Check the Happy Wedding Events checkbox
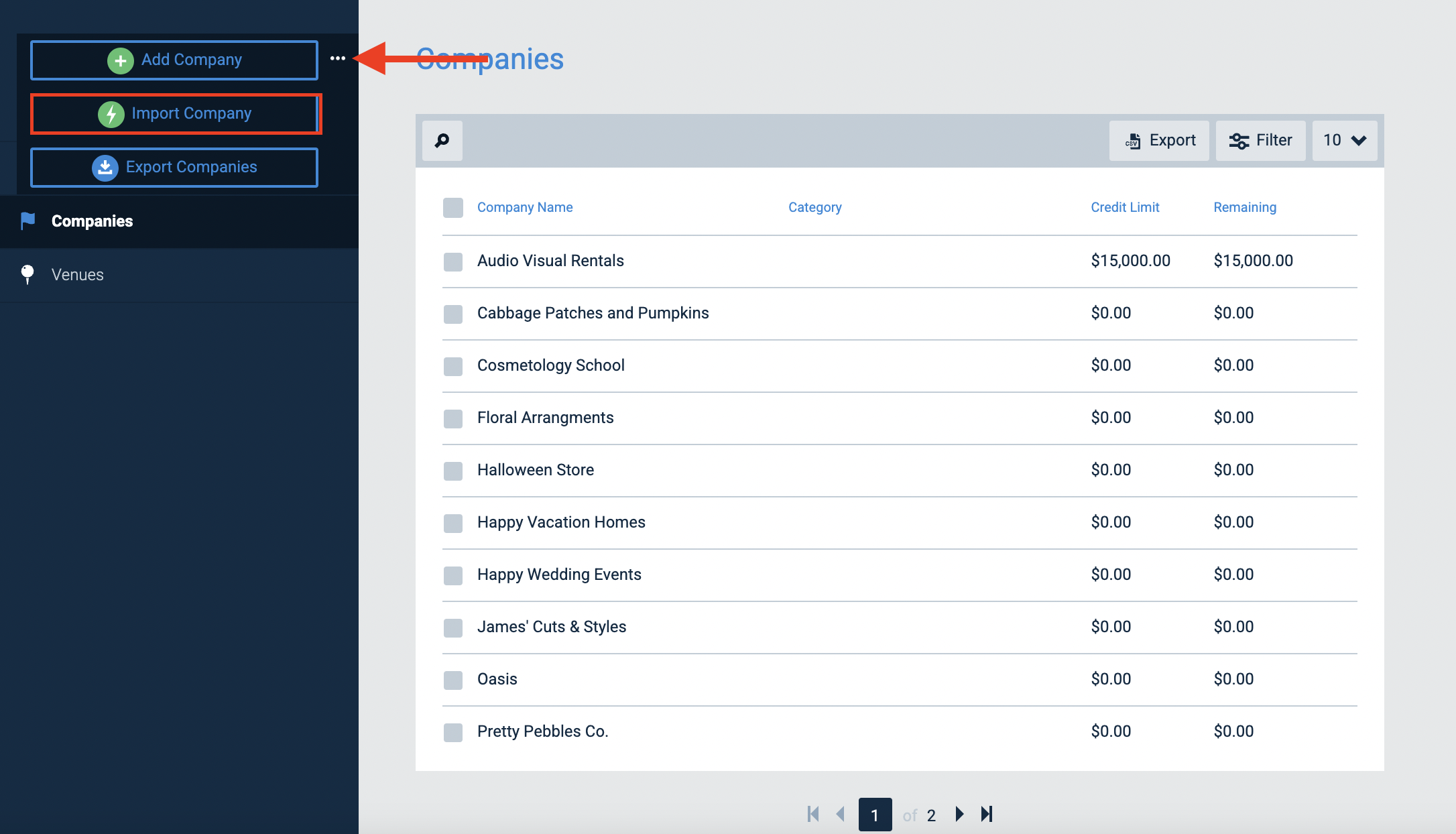This screenshot has width=1456, height=834. [453, 575]
